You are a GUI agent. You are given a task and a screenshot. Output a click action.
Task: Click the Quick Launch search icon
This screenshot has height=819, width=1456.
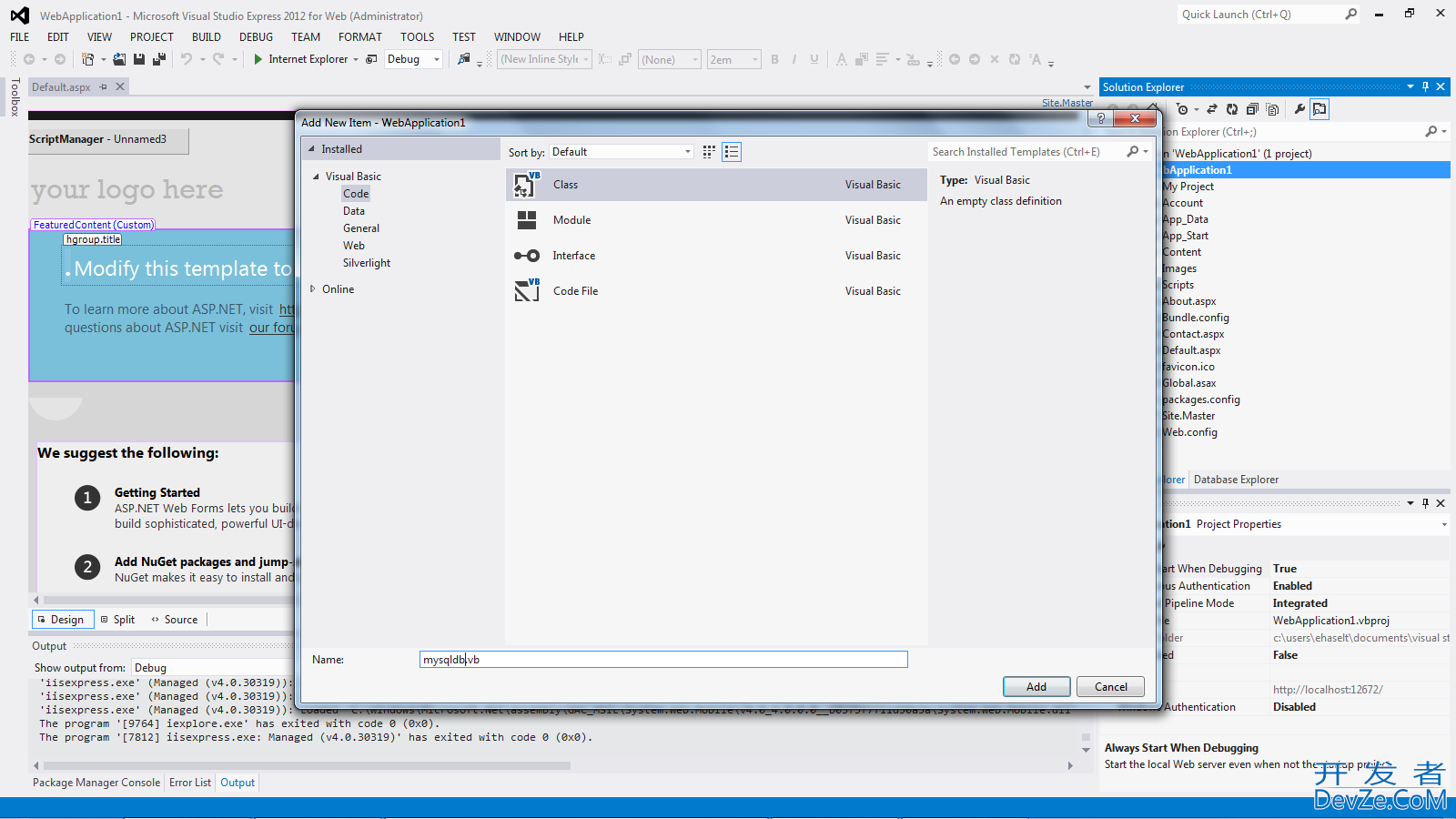pos(1351,14)
